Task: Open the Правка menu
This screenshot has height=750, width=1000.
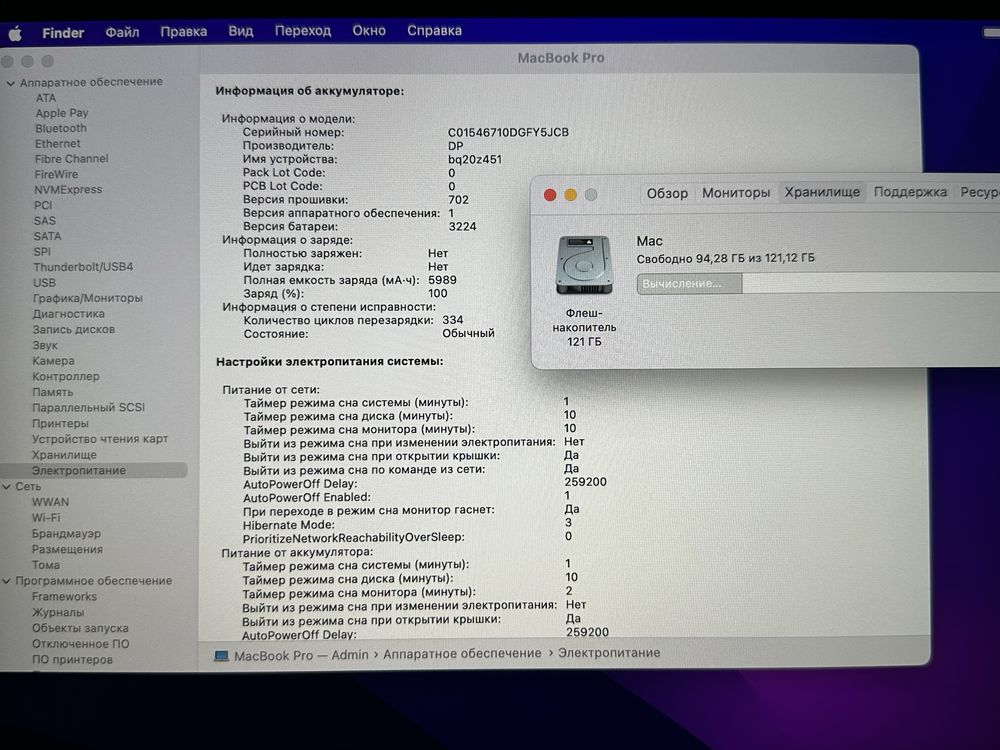Action: tap(184, 31)
